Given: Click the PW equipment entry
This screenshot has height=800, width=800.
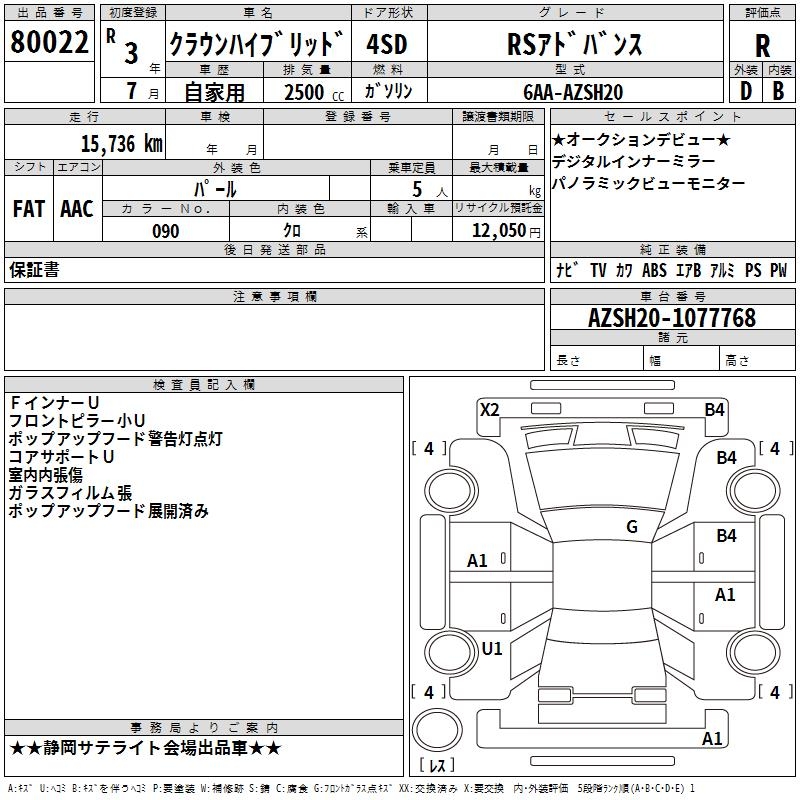Looking at the screenshot, I should click(779, 270).
